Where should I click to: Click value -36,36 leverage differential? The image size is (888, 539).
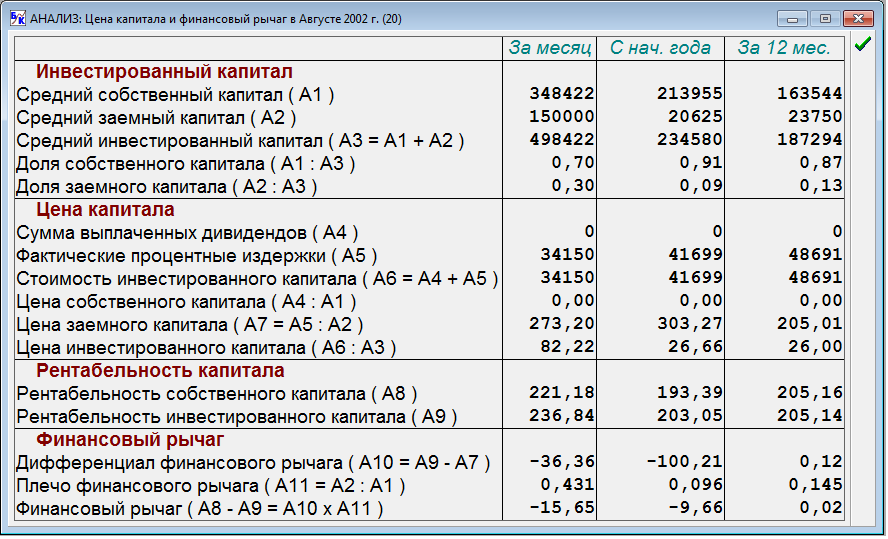[562, 462]
